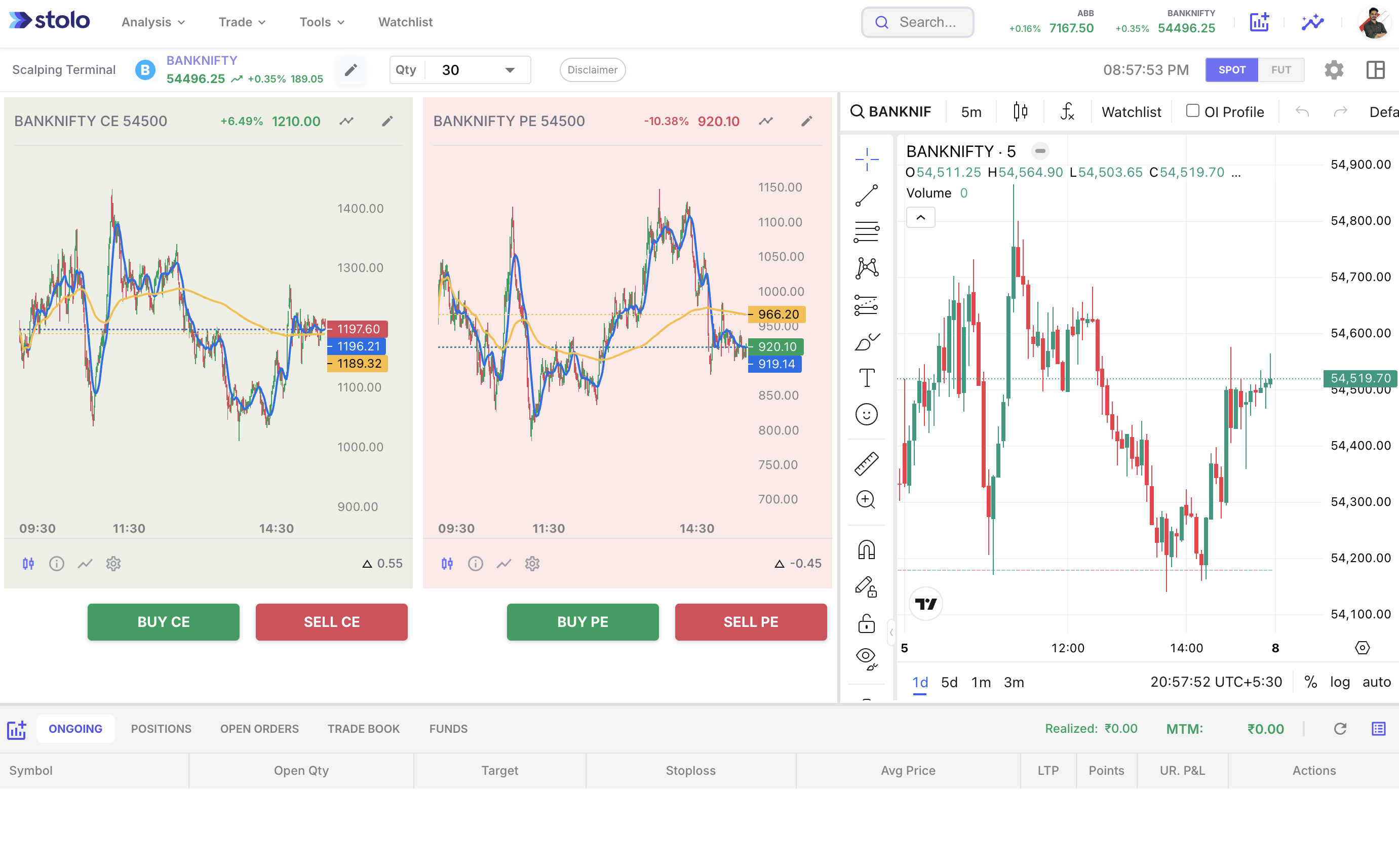1399x868 pixels.
Task: Click the SELL CE button
Action: pos(331,622)
